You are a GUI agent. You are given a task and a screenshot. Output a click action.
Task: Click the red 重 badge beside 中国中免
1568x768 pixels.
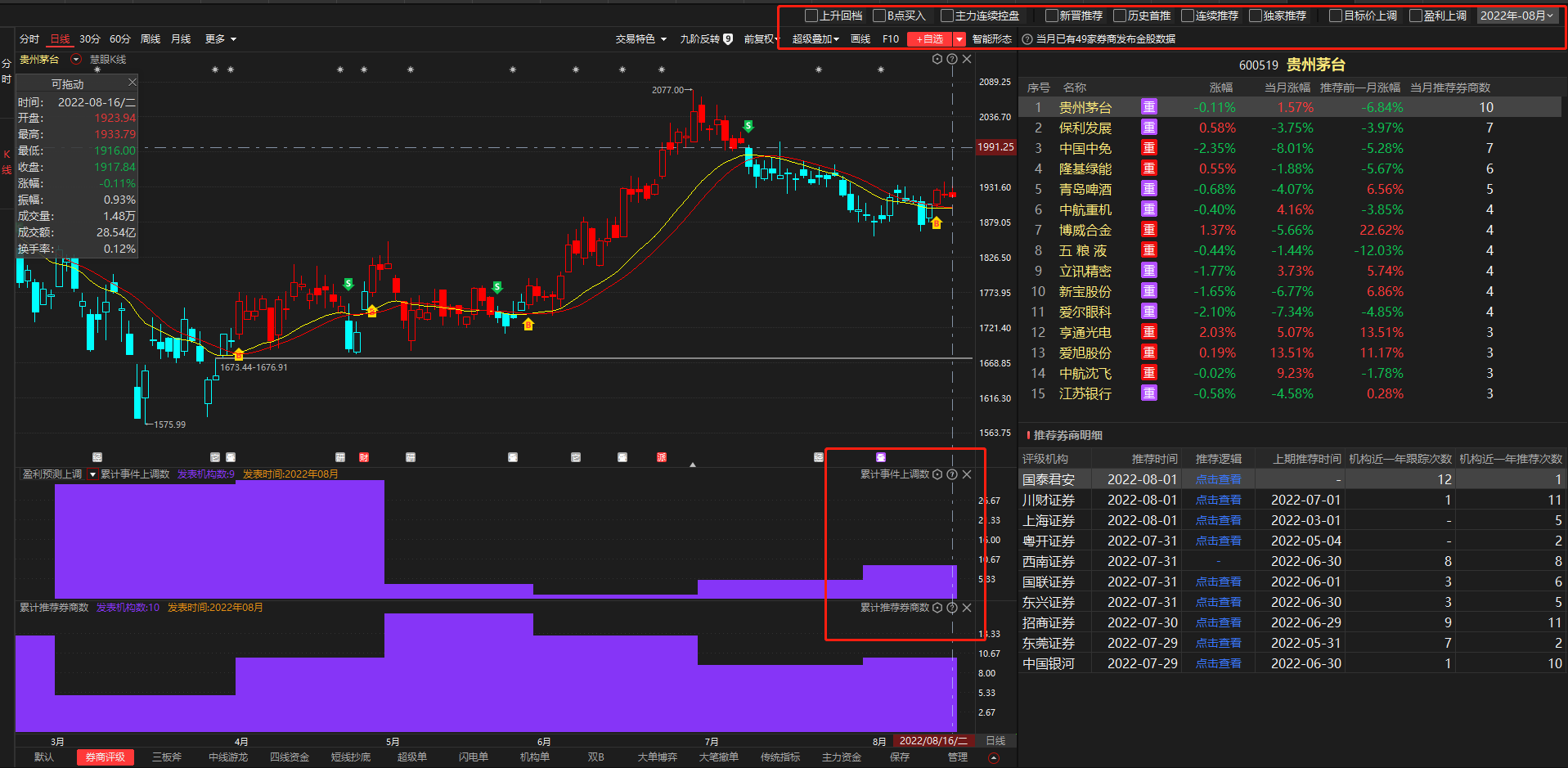(x=1149, y=148)
